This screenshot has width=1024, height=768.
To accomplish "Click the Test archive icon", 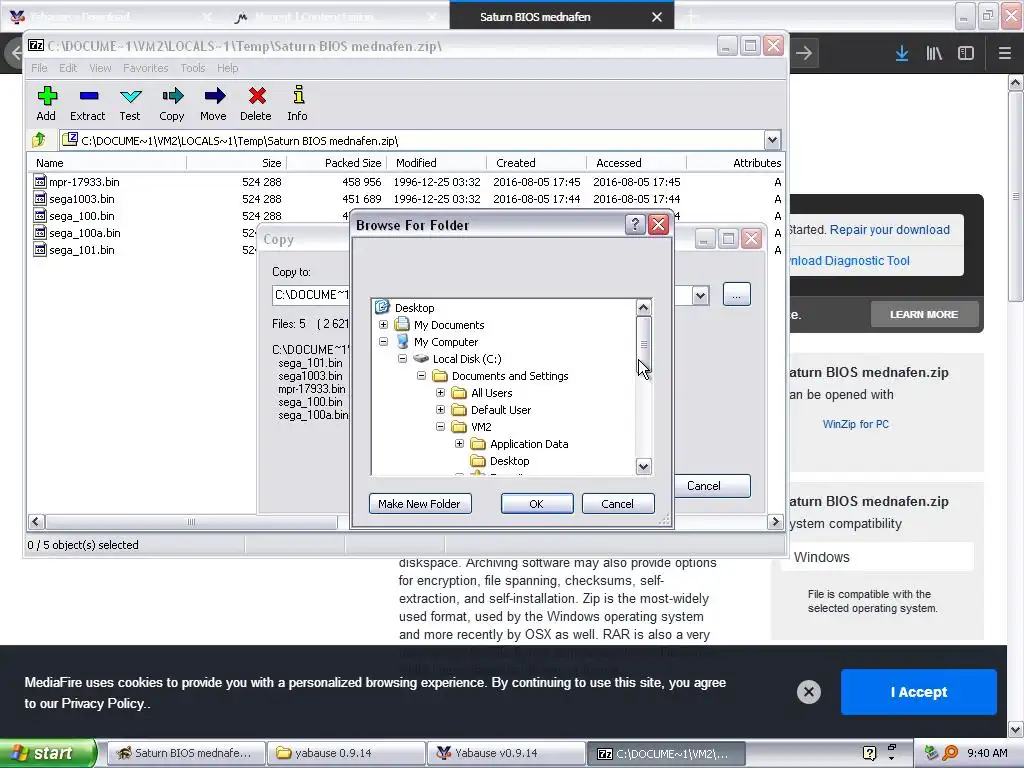I will click(130, 96).
